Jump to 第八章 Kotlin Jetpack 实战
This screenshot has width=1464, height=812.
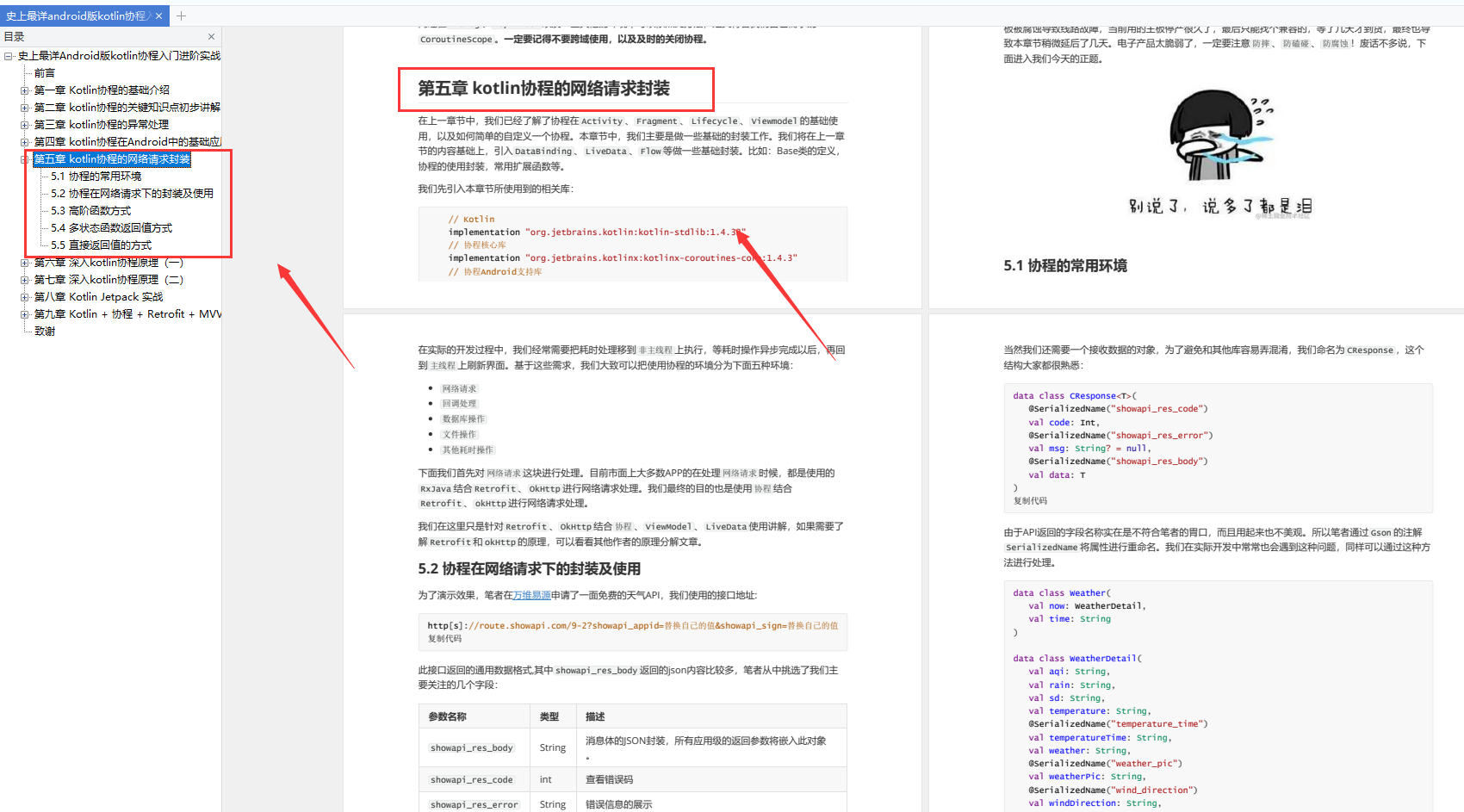98,296
